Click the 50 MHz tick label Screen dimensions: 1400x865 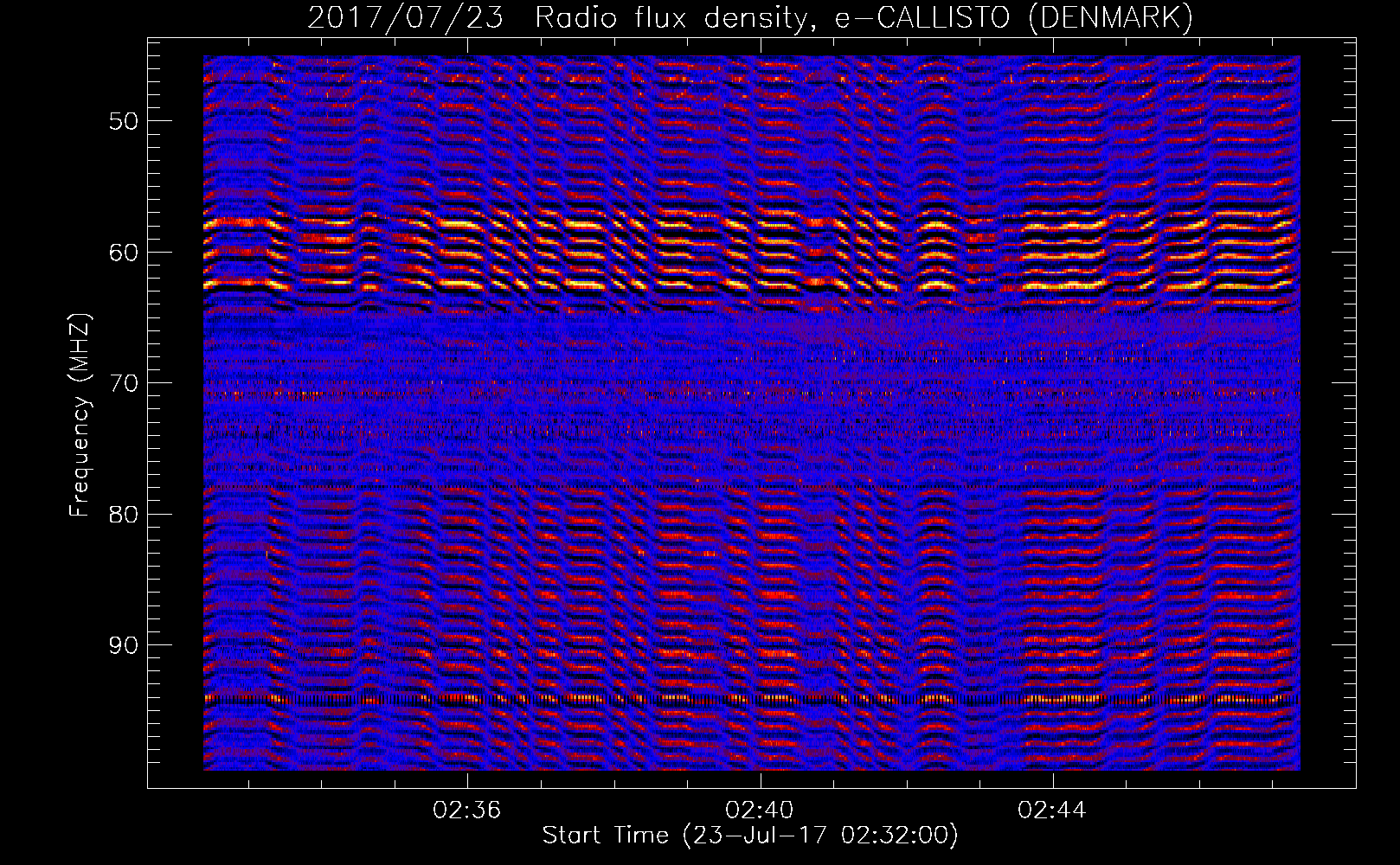click(124, 120)
